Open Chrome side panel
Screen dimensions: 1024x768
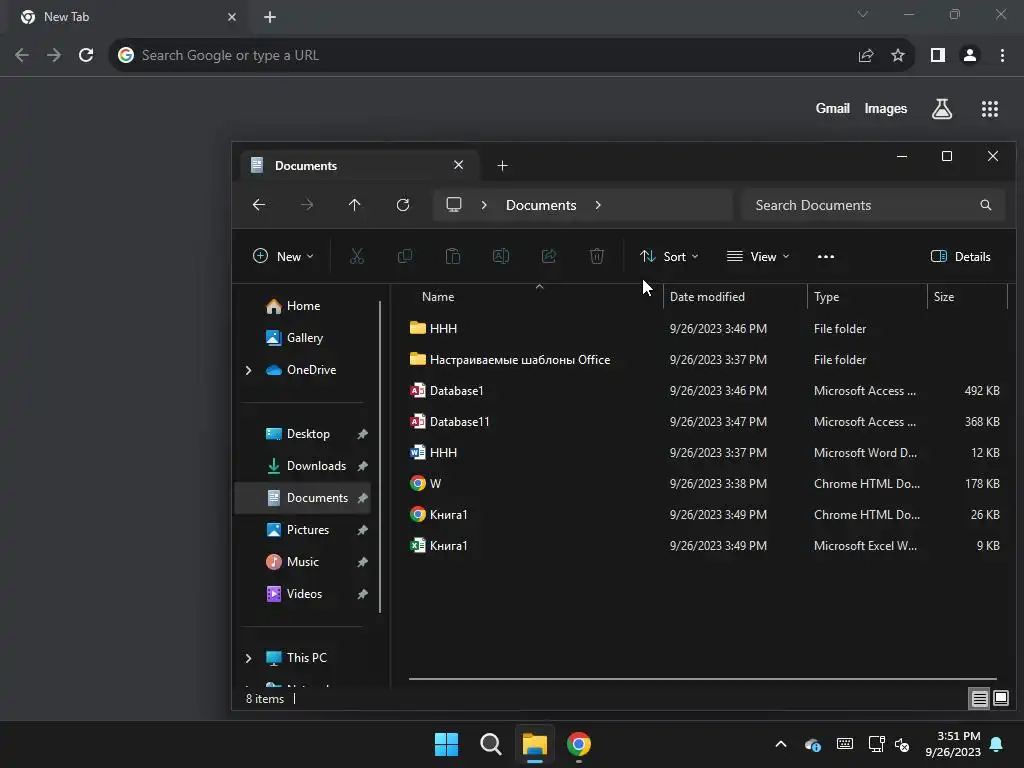(x=938, y=56)
